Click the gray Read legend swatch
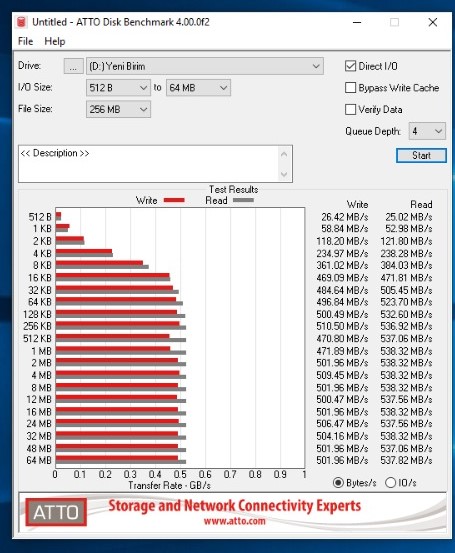This screenshot has height=553, width=455. (243, 200)
